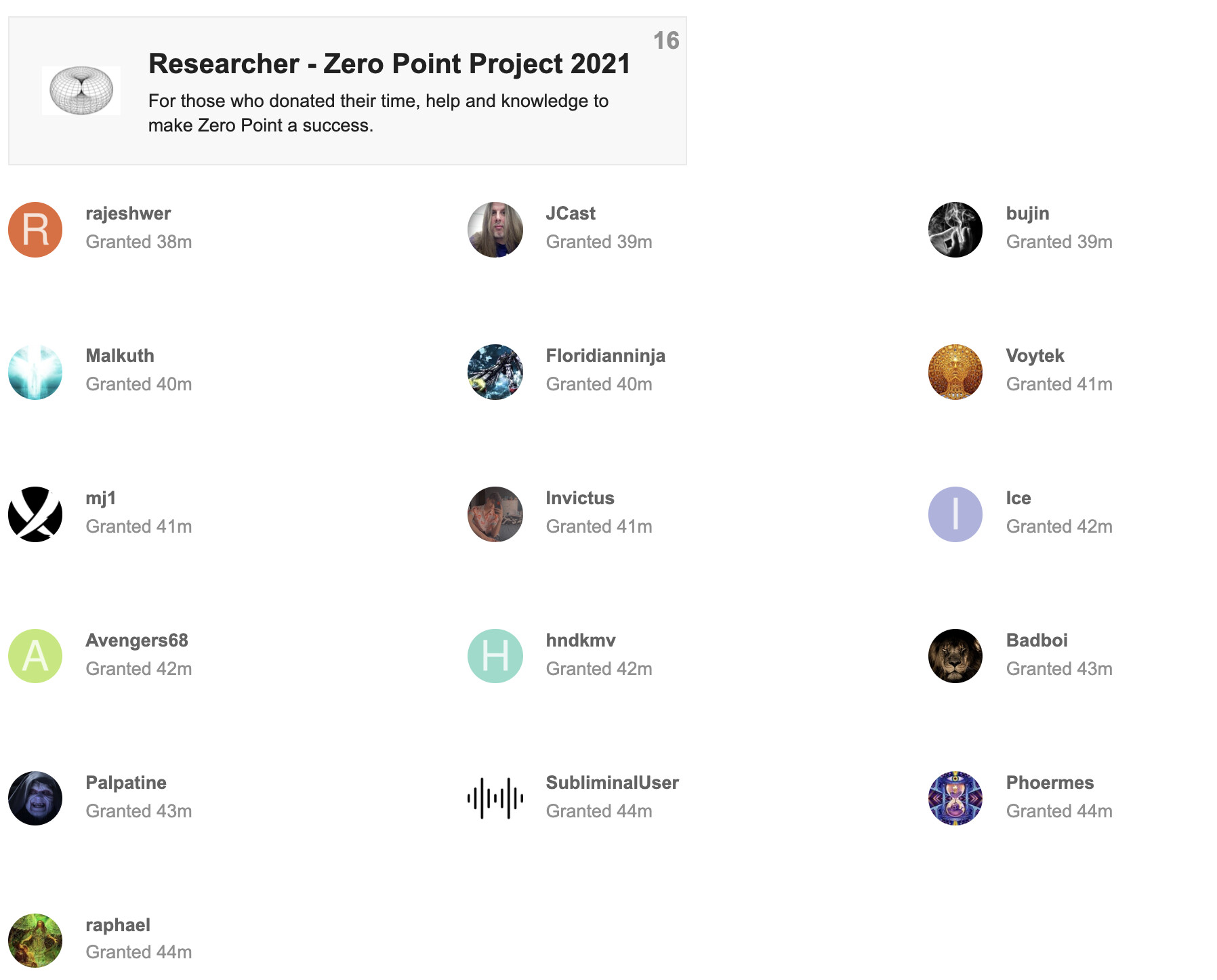The image size is (1217, 980).
Task: Click Voytek's golden face avatar
Action: pos(955,372)
